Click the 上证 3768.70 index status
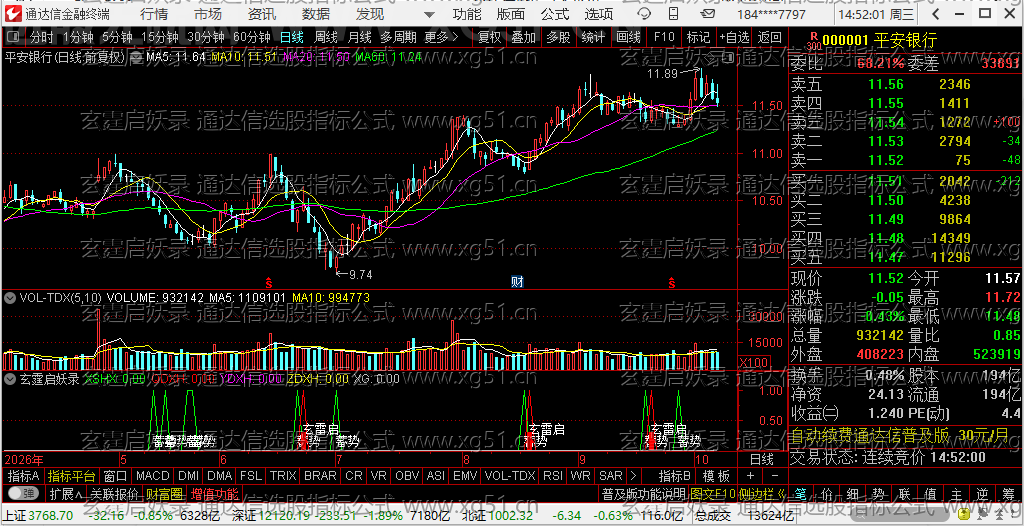The width and height of the screenshot is (1024, 526). 39,516
